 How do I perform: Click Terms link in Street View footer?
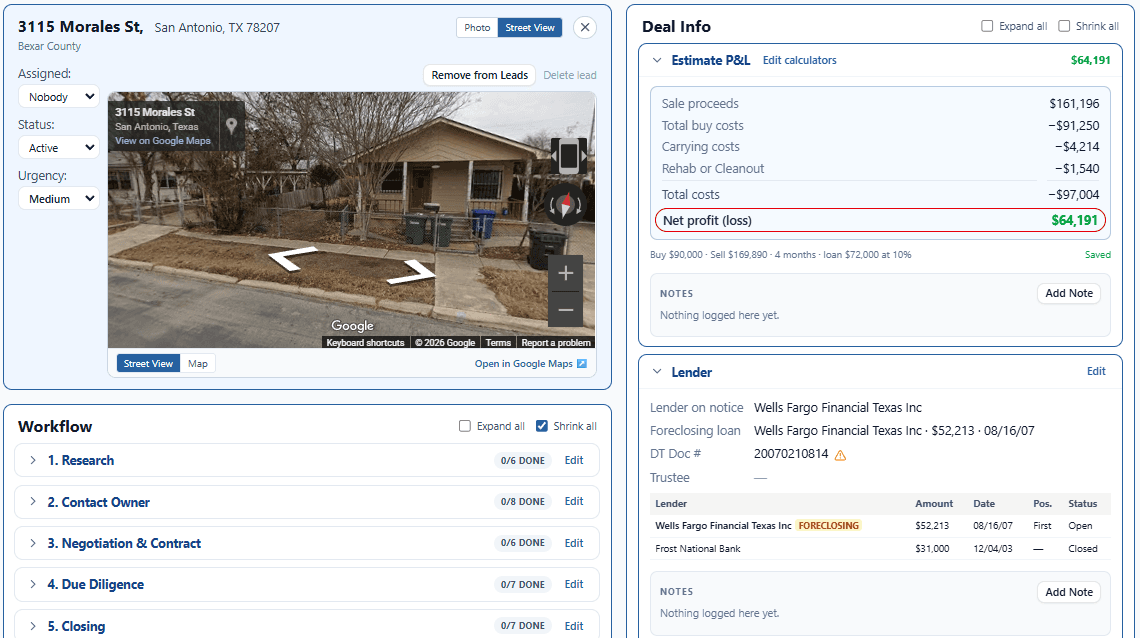(x=498, y=342)
